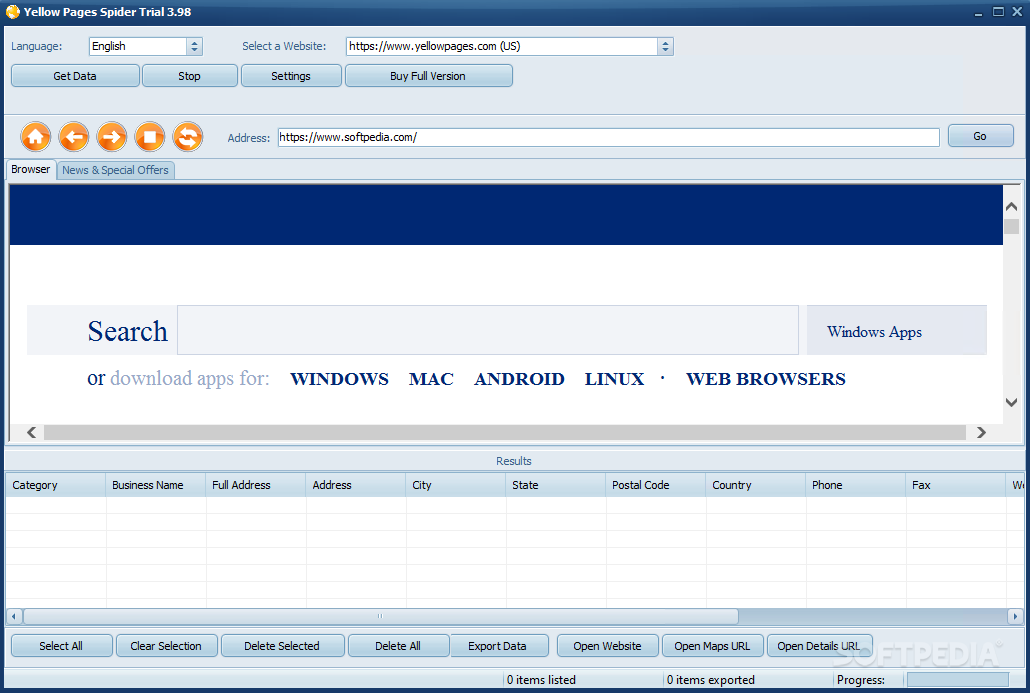Click the Full Address column header
This screenshot has height=693, width=1030.
point(256,485)
